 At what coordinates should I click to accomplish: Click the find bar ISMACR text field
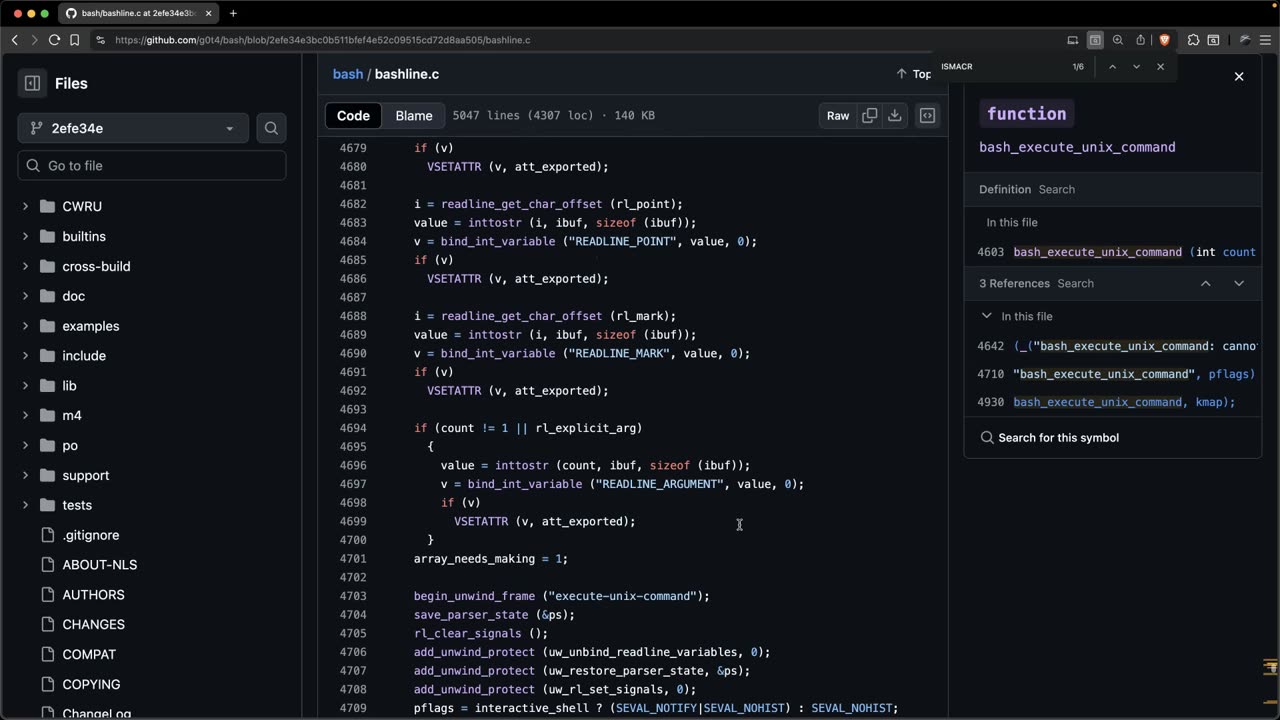pos(1000,67)
